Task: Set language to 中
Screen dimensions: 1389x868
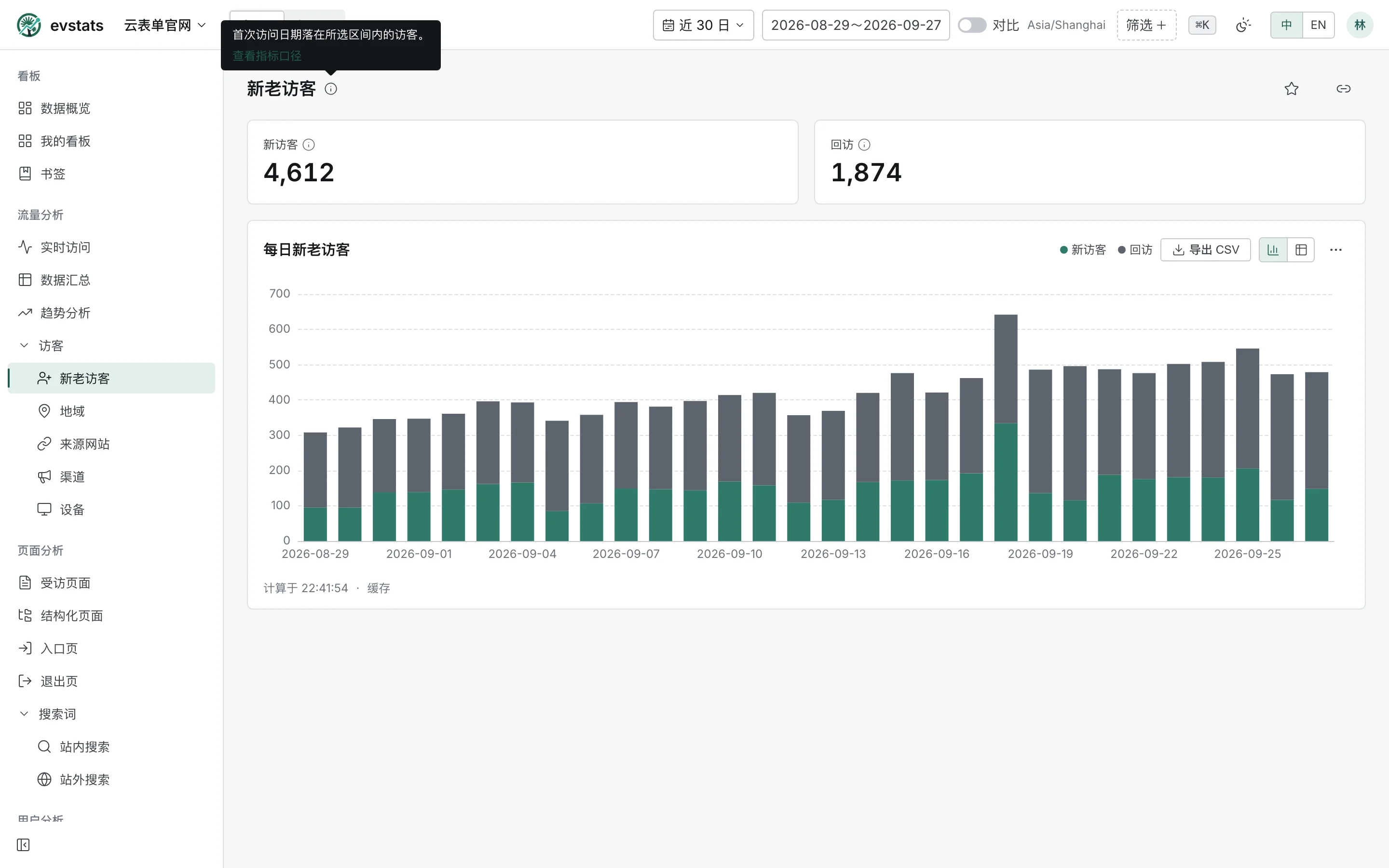Action: pos(1286,25)
